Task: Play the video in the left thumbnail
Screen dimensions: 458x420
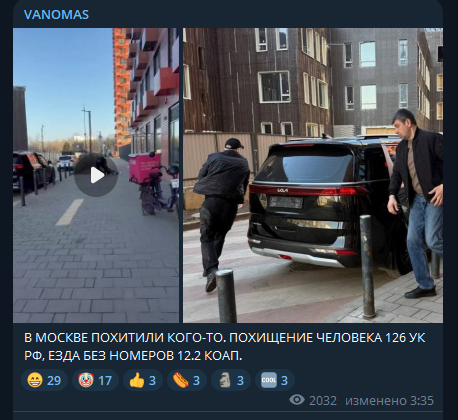Action: (96, 175)
